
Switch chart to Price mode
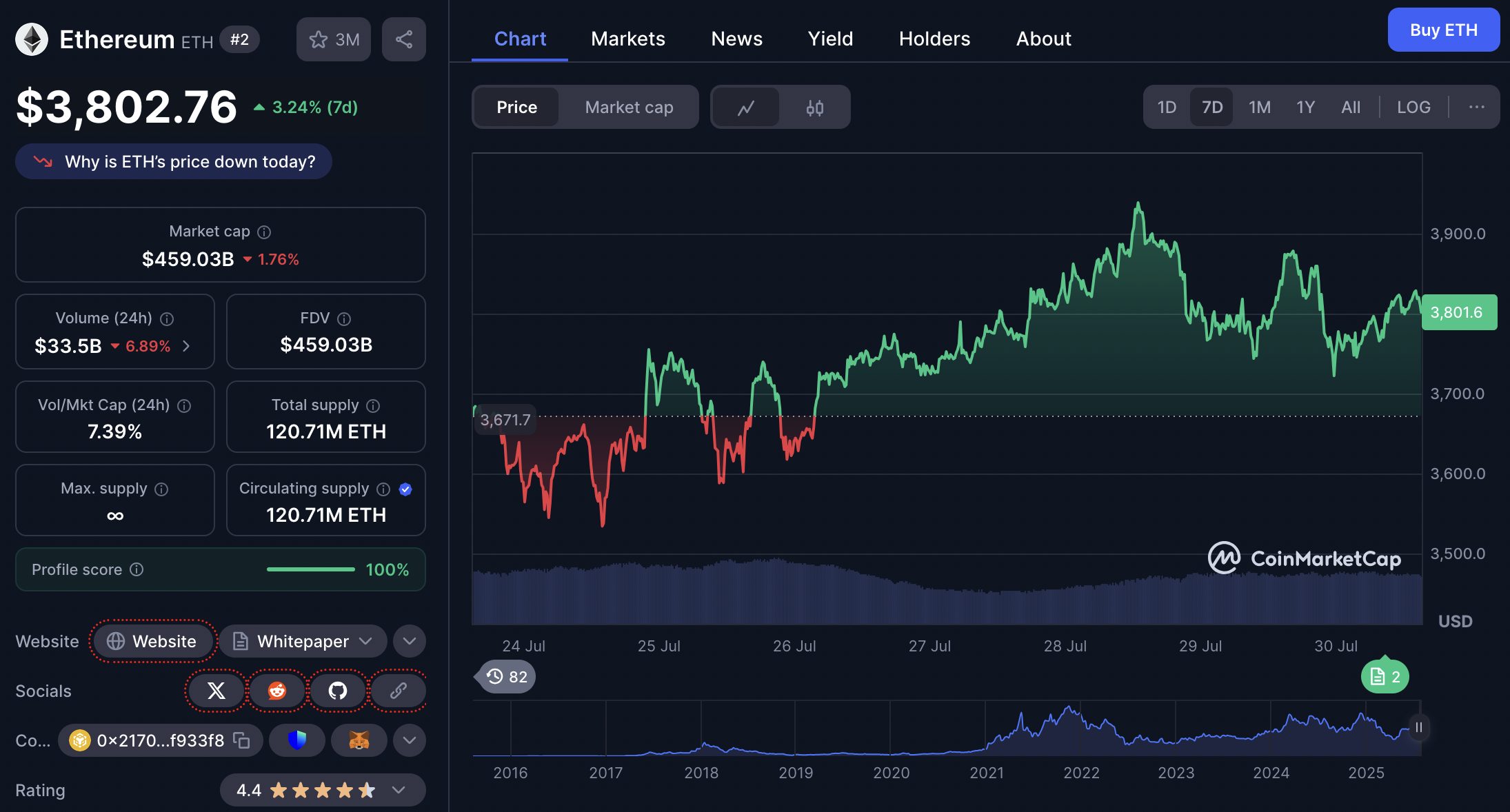coord(516,108)
